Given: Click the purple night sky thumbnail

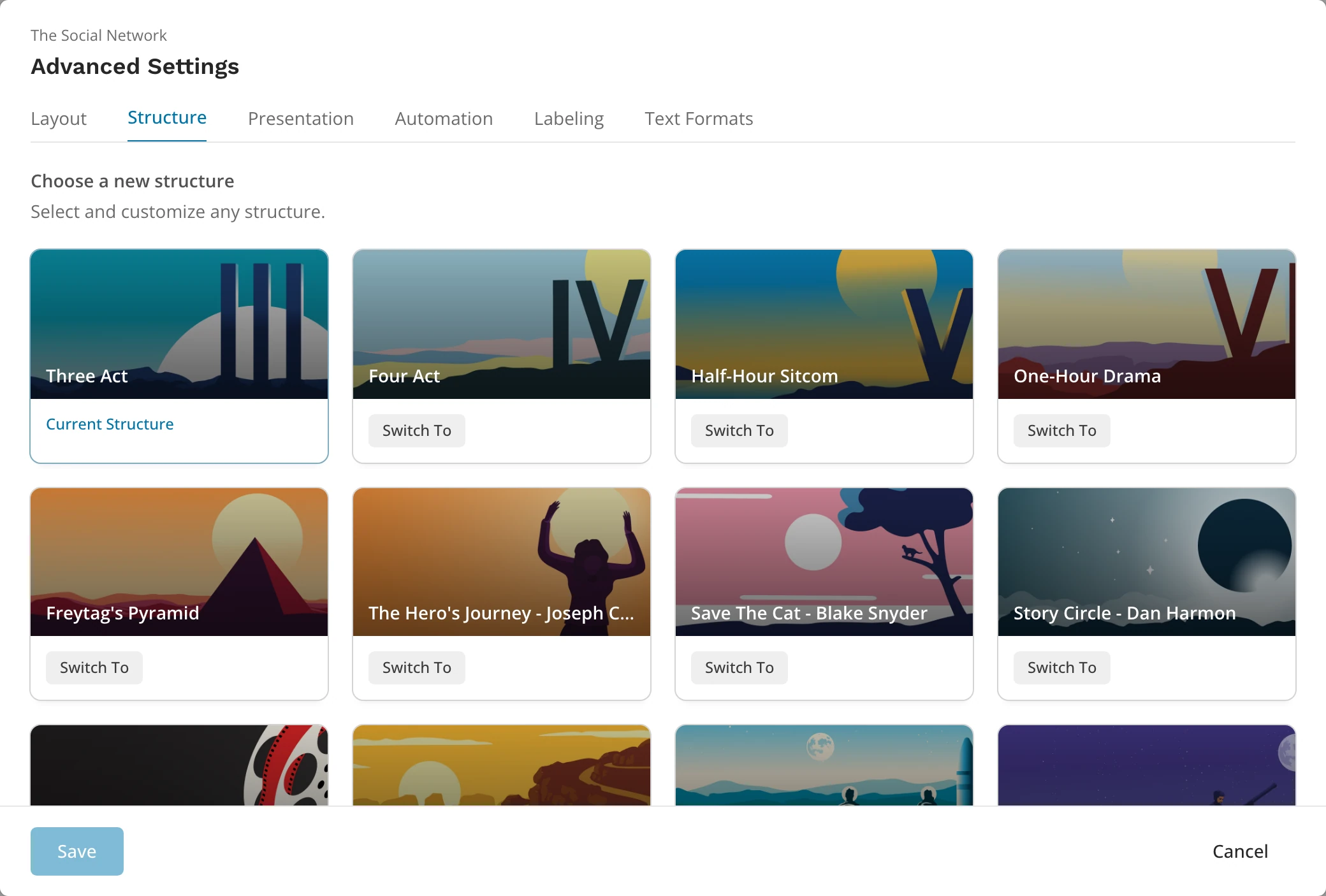Looking at the screenshot, I should click(1147, 765).
